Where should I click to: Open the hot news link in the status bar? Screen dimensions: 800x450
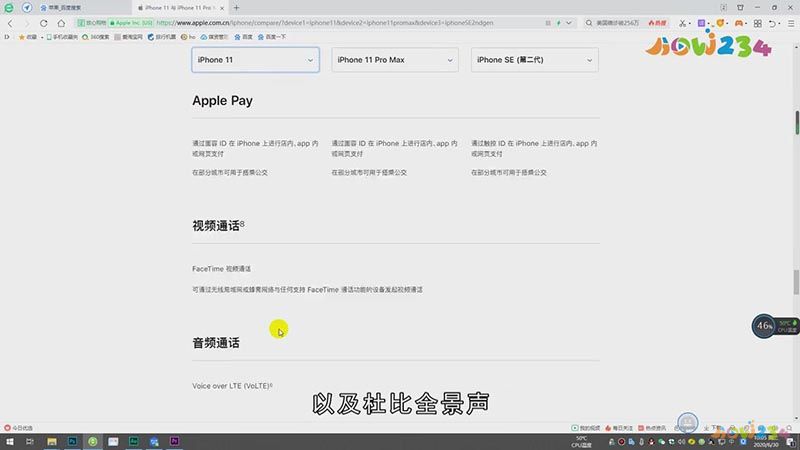(652, 428)
